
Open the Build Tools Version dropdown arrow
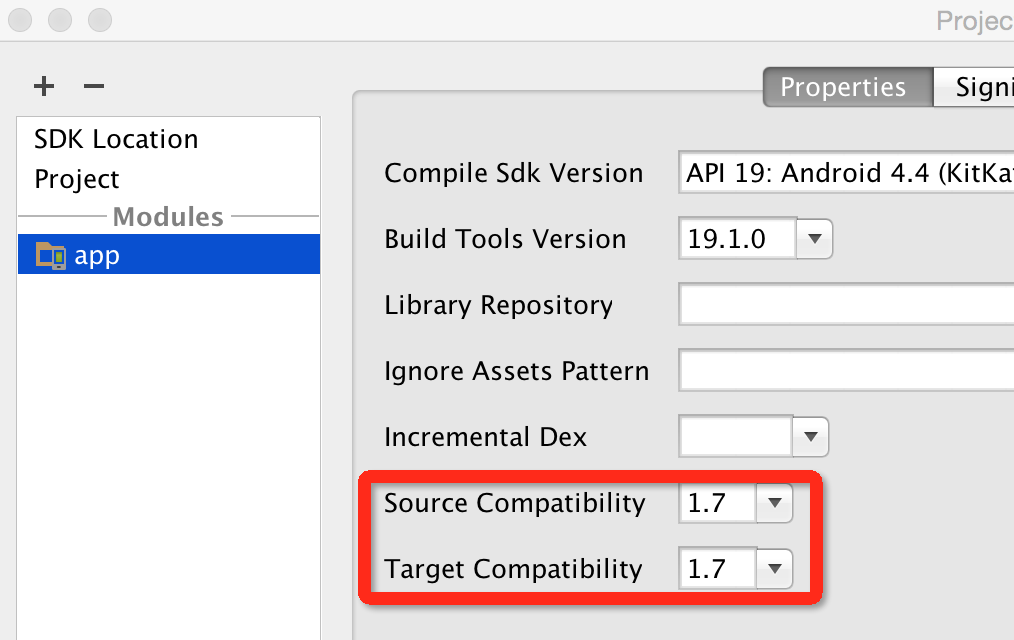814,239
